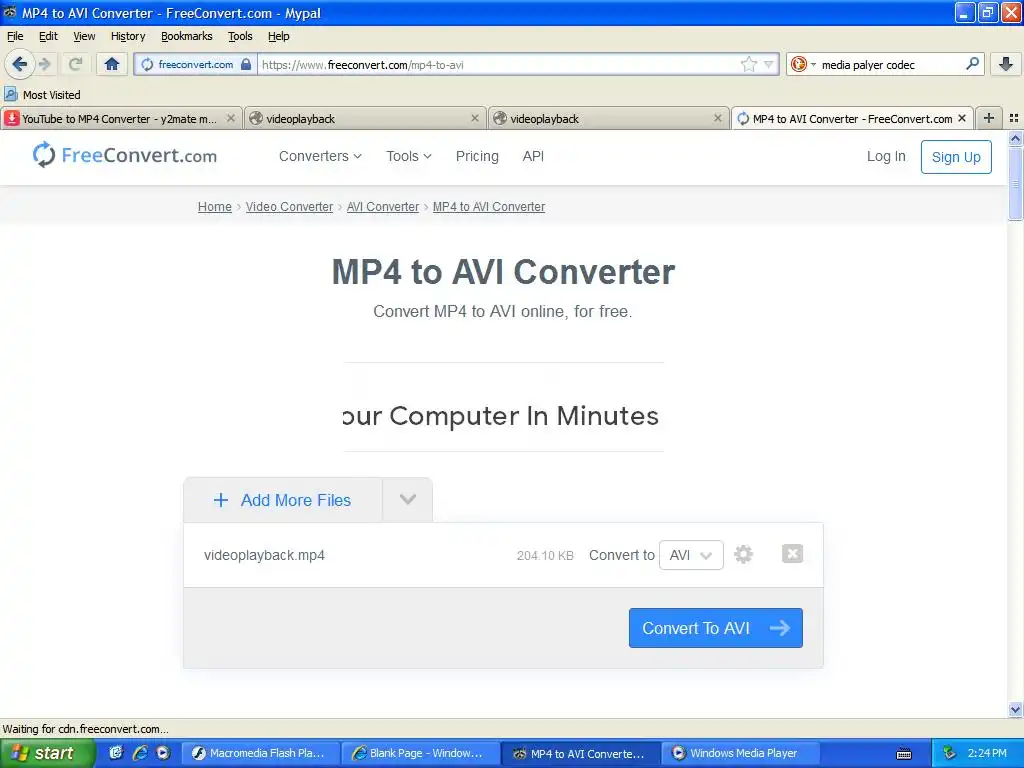Go back with the browser back arrow
The height and width of the screenshot is (768, 1024).
[x=19, y=64]
